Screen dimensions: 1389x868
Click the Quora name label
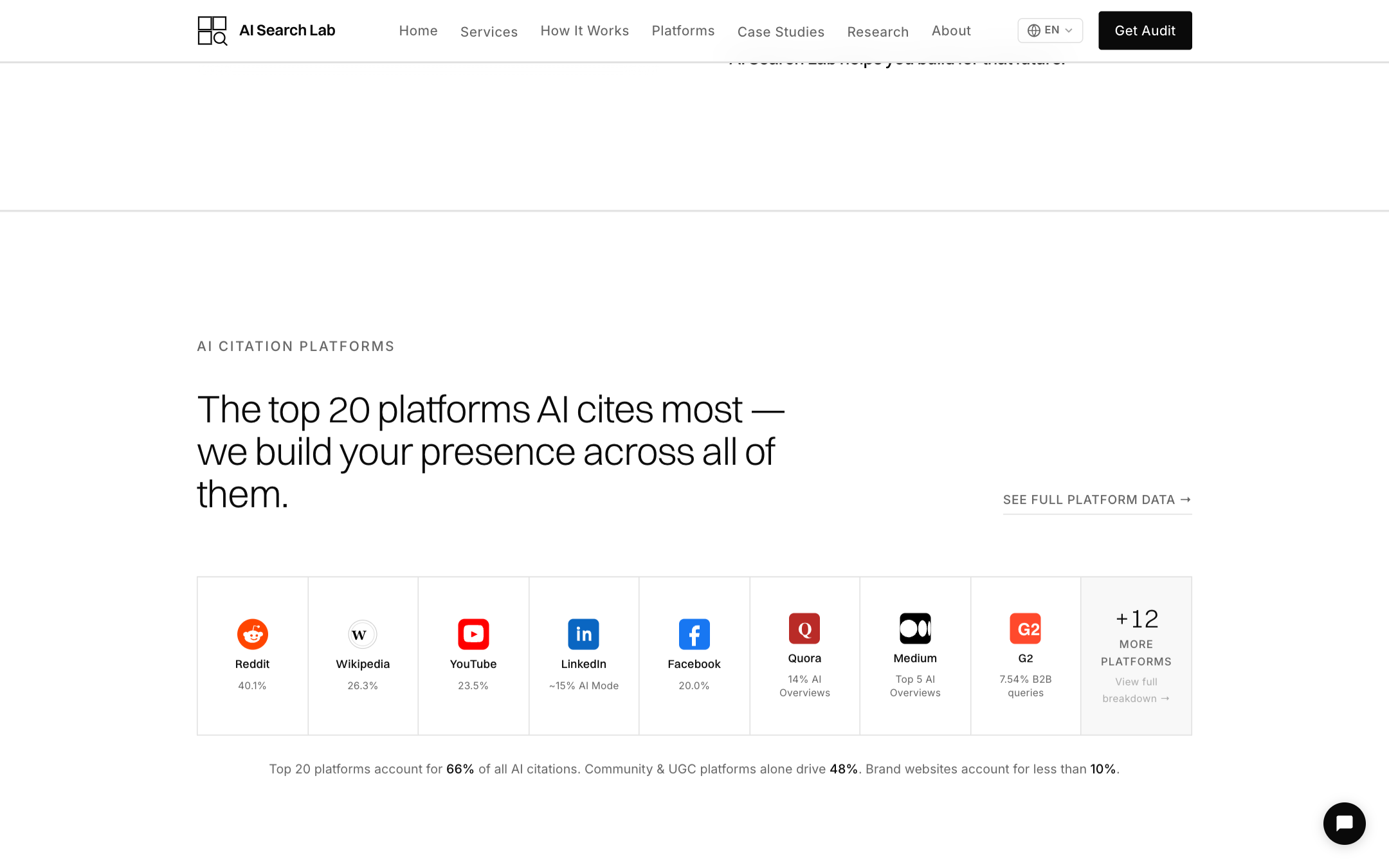tap(804, 658)
